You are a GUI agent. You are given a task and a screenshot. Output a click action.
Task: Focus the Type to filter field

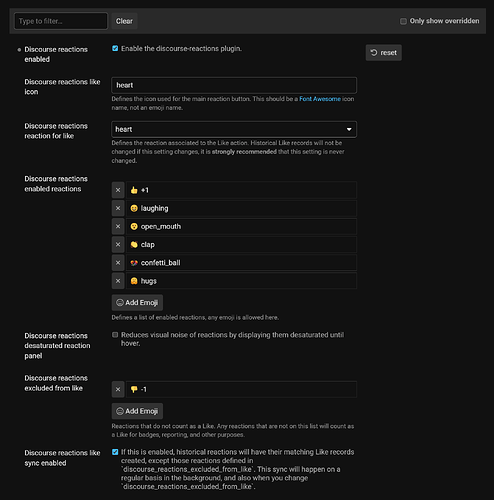pyautogui.click(x=61, y=21)
